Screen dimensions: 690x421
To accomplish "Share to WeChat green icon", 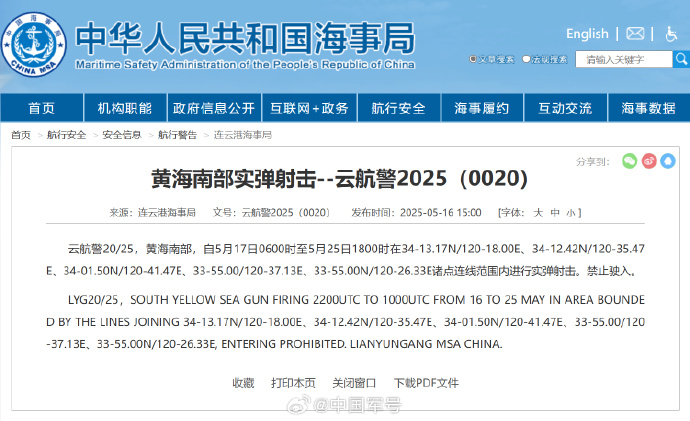I will click(x=630, y=161).
